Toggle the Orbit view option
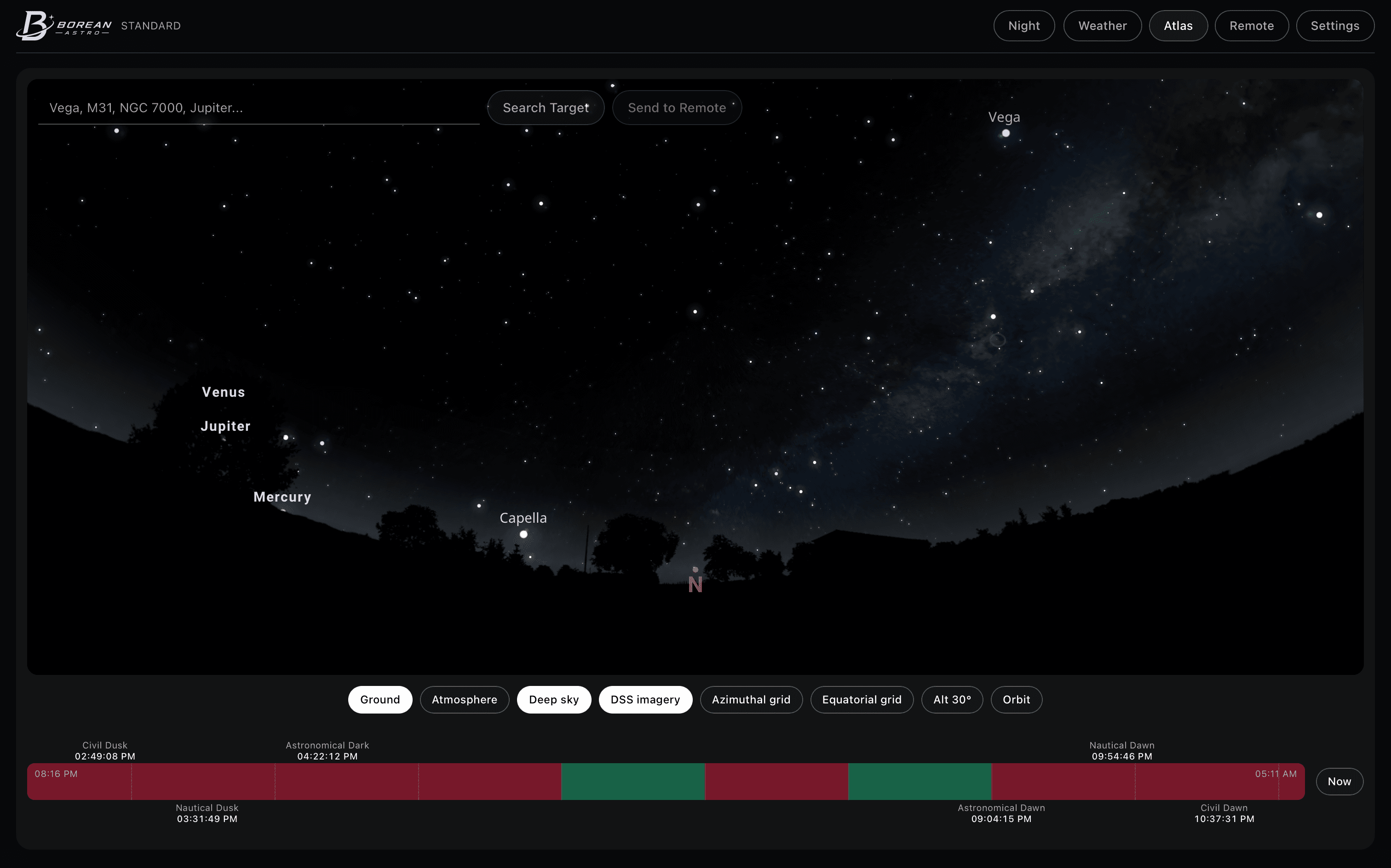This screenshot has height=868, width=1391. click(1016, 700)
